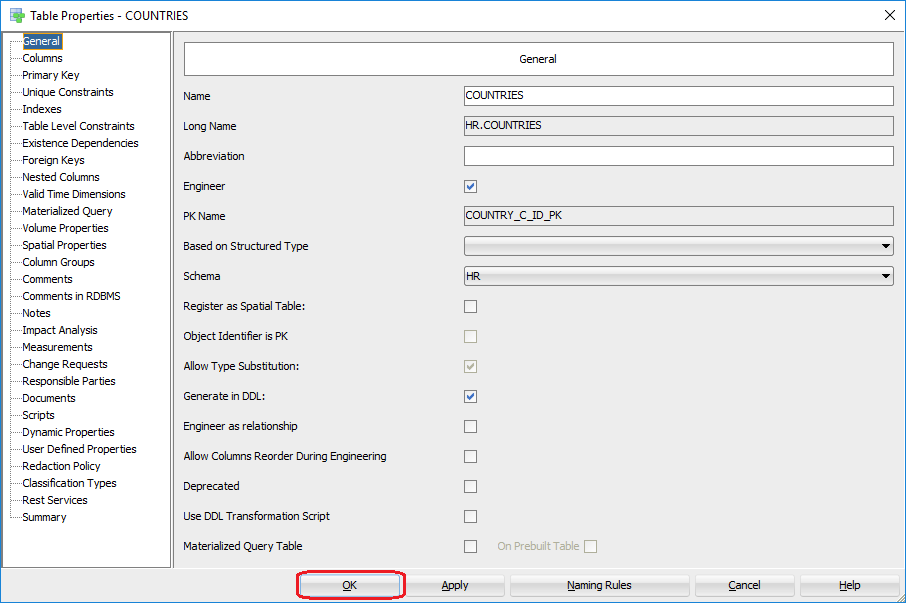
Task: Click the Cancel button
Action: pyautogui.click(x=744, y=585)
